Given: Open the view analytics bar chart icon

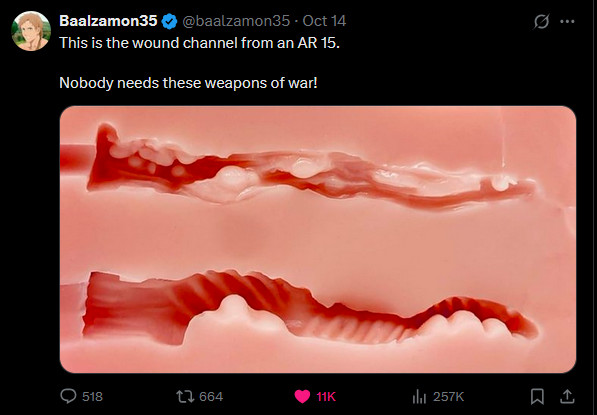Looking at the screenshot, I should click(x=419, y=397).
